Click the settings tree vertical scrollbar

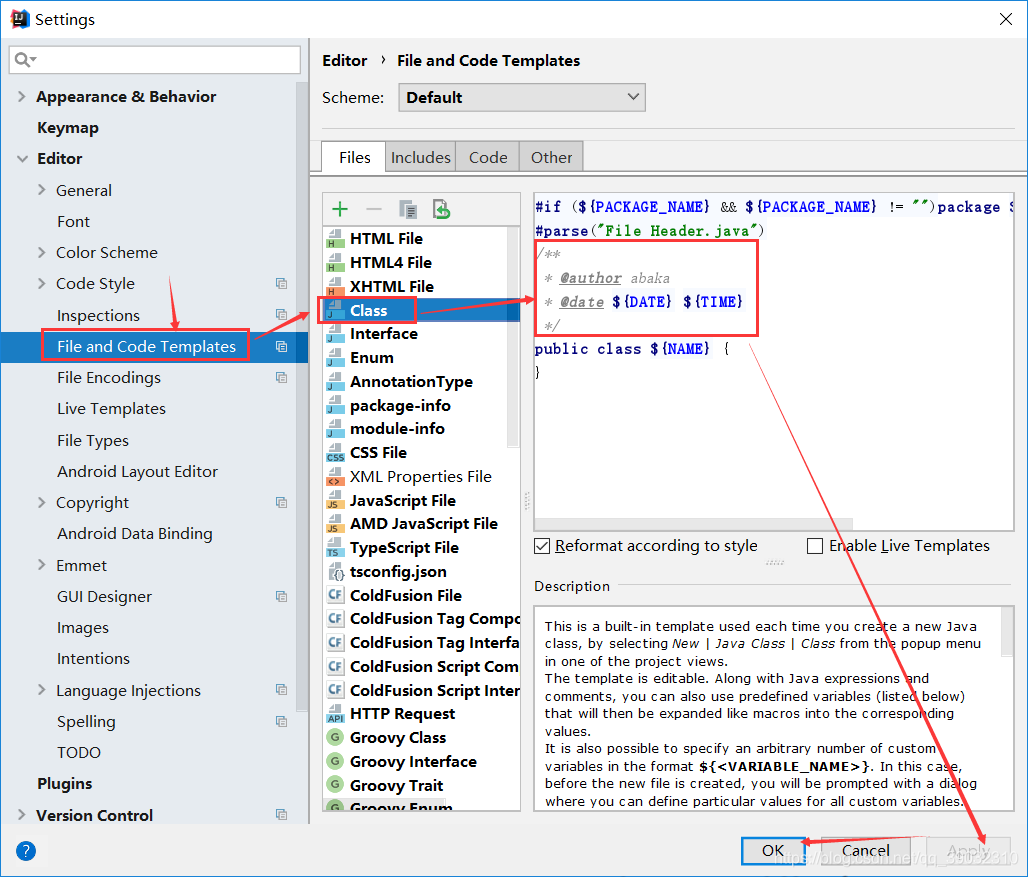pos(302,397)
